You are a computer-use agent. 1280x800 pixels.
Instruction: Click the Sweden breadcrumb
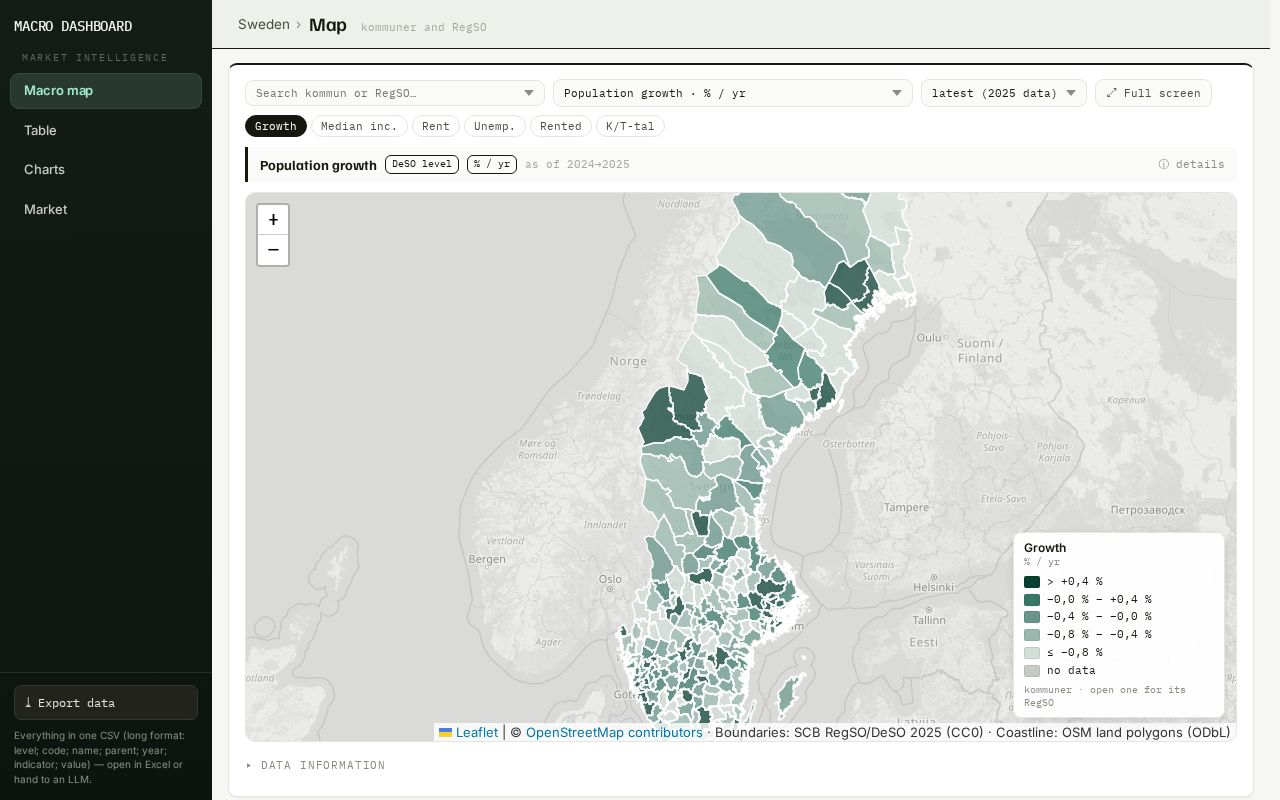click(x=264, y=24)
